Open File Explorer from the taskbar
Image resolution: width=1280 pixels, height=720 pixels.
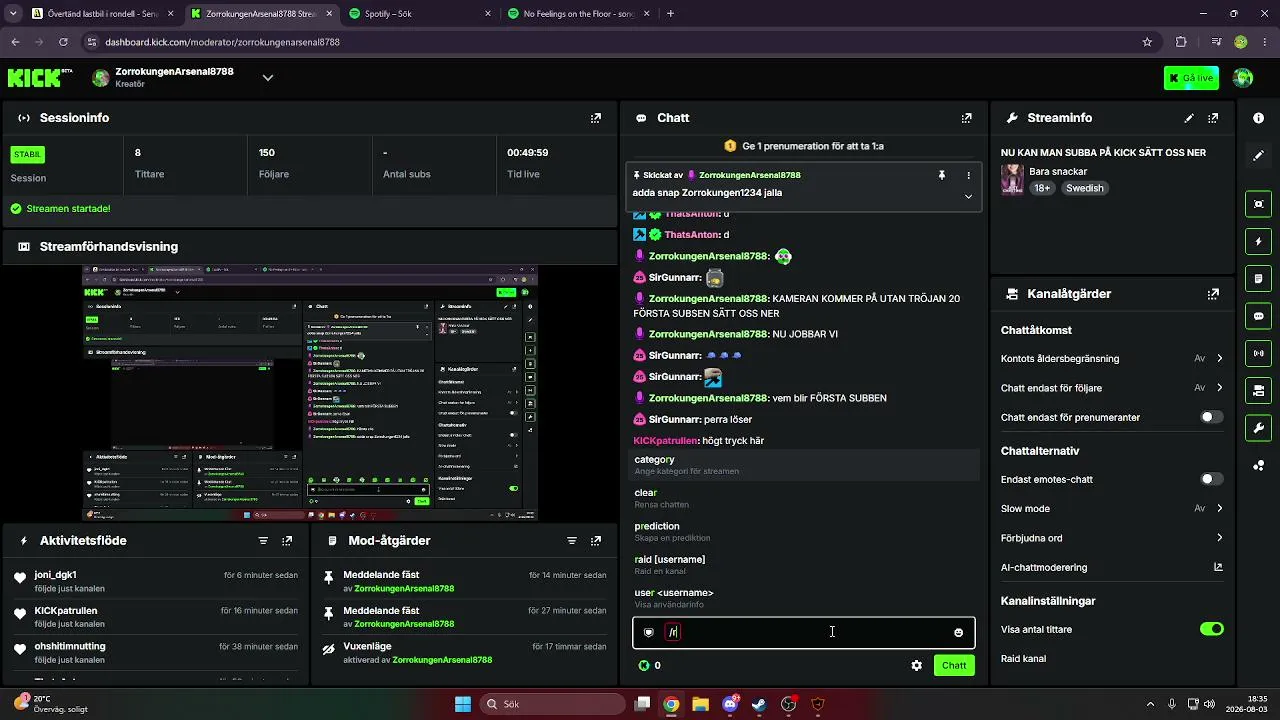click(x=700, y=704)
